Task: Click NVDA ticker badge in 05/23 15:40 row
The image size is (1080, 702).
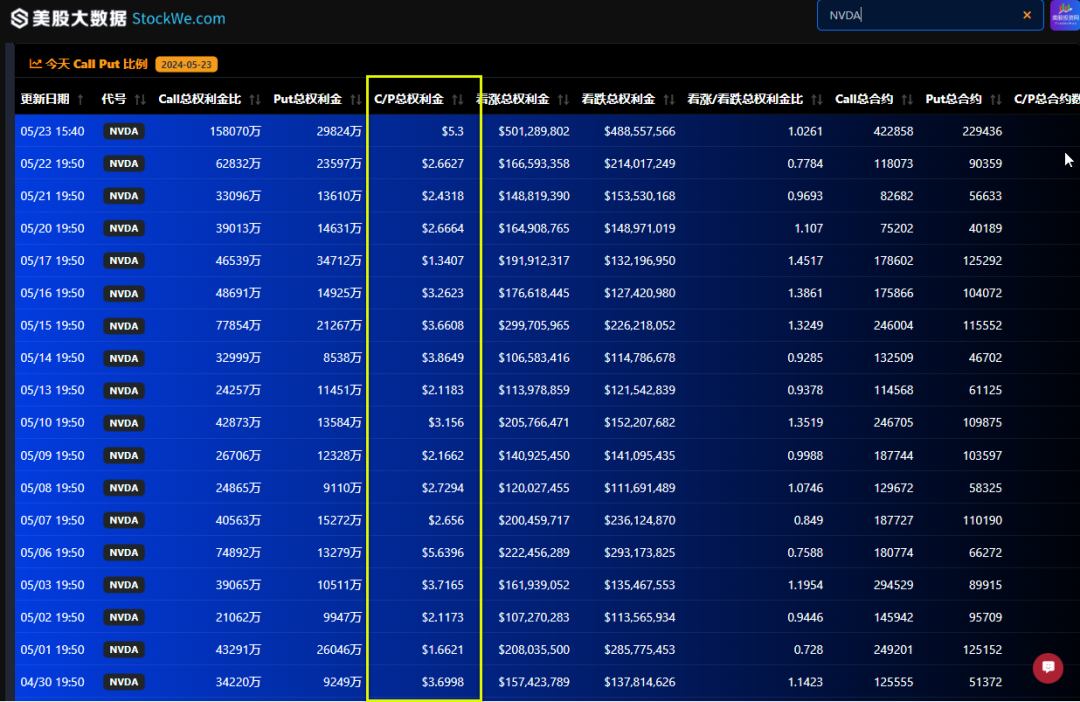Action: tap(124, 131)
